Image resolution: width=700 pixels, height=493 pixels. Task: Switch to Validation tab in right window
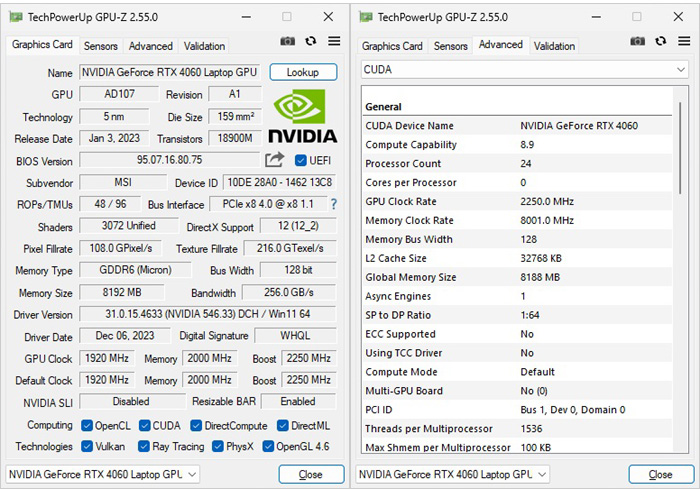[554, 46]
